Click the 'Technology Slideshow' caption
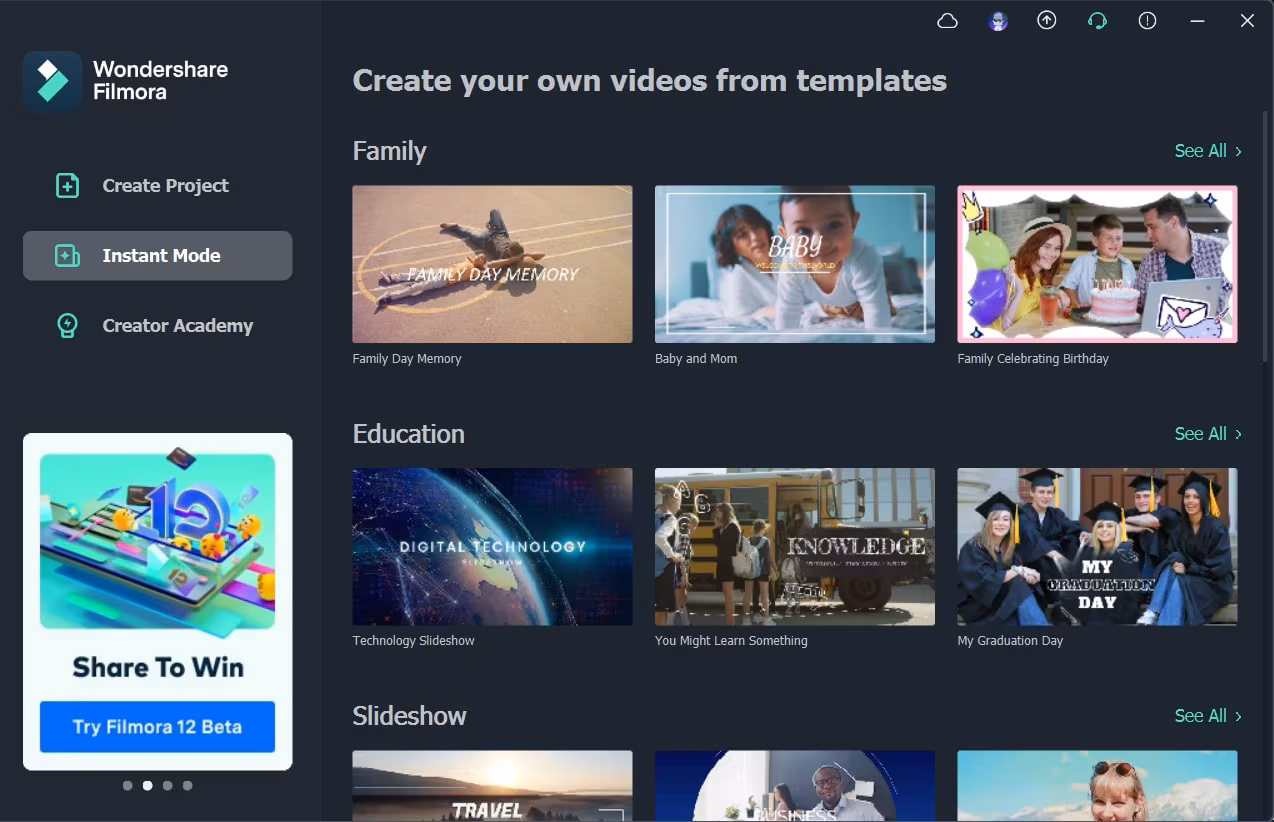 (413, 641)
